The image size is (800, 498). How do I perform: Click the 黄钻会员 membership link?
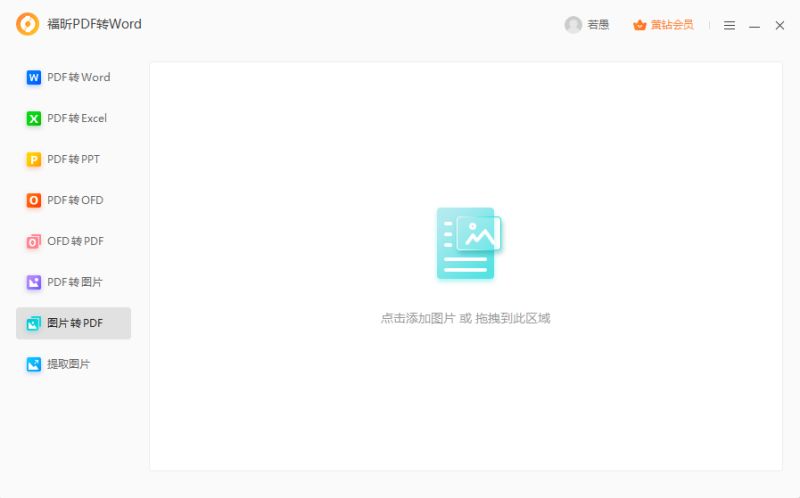(x=672, y=25)
